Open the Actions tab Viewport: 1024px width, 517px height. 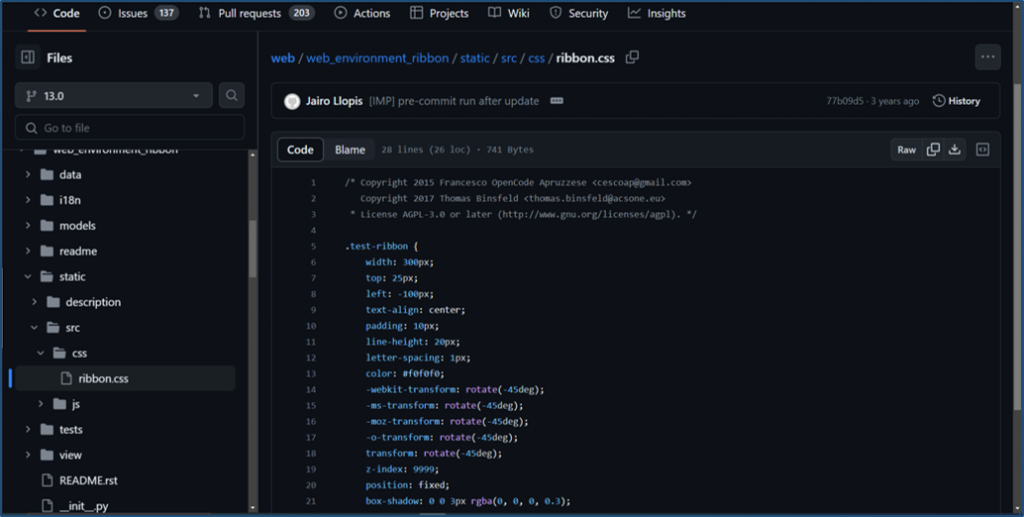click(362, 13)
